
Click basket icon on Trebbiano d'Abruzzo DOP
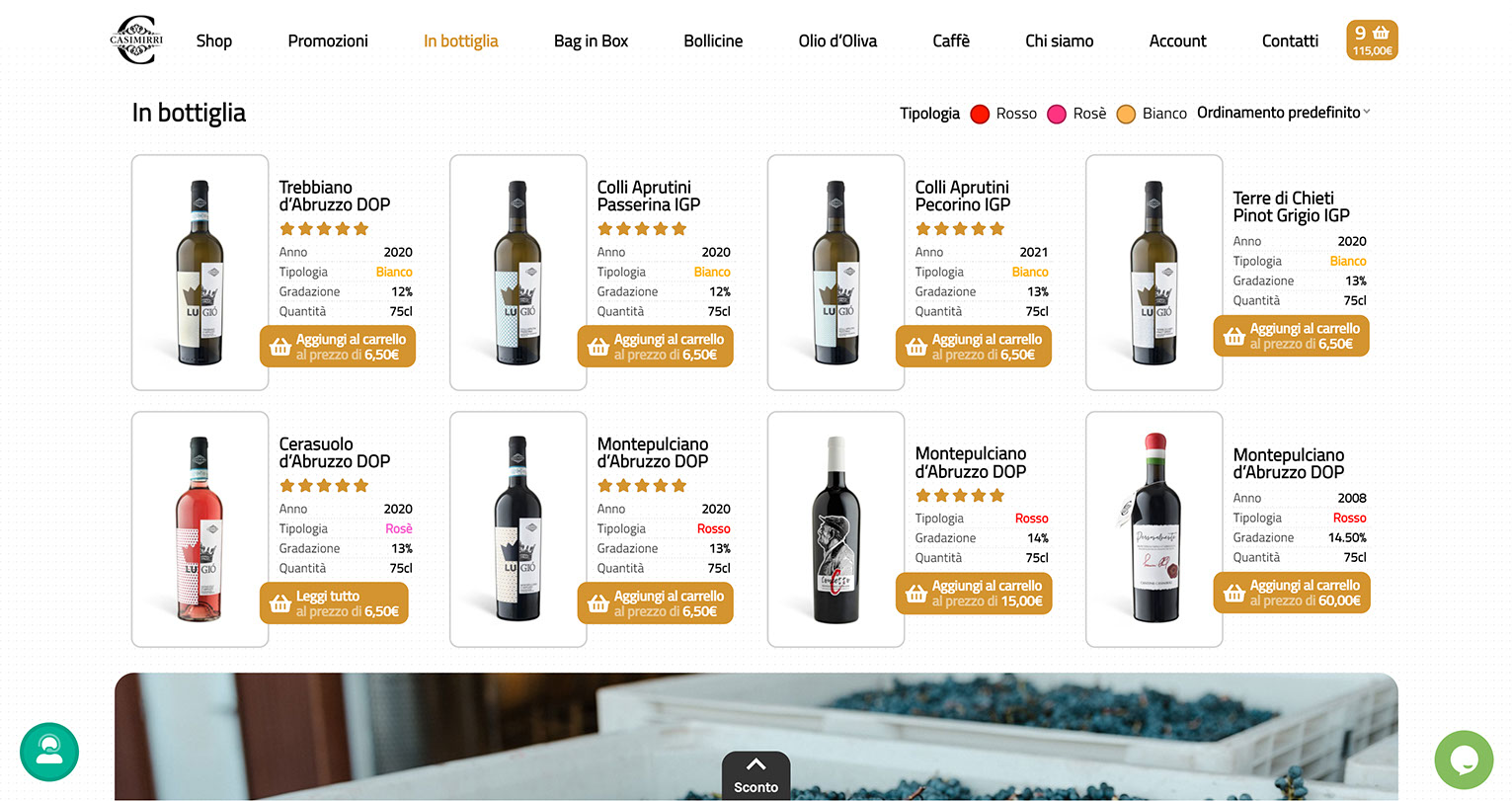(x=280, y=347)
